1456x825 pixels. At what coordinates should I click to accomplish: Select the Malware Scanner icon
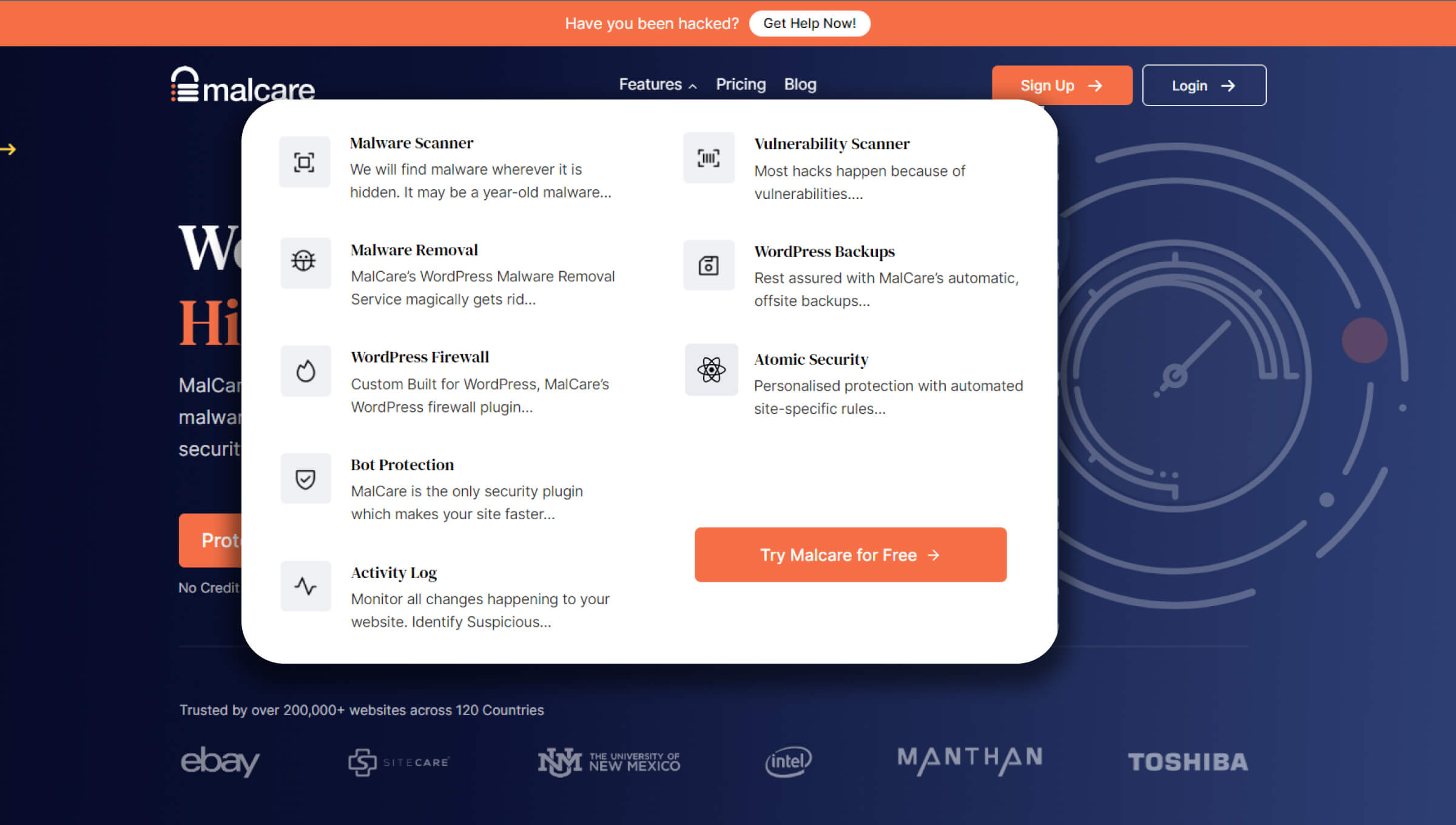click(x=305, y=162)
